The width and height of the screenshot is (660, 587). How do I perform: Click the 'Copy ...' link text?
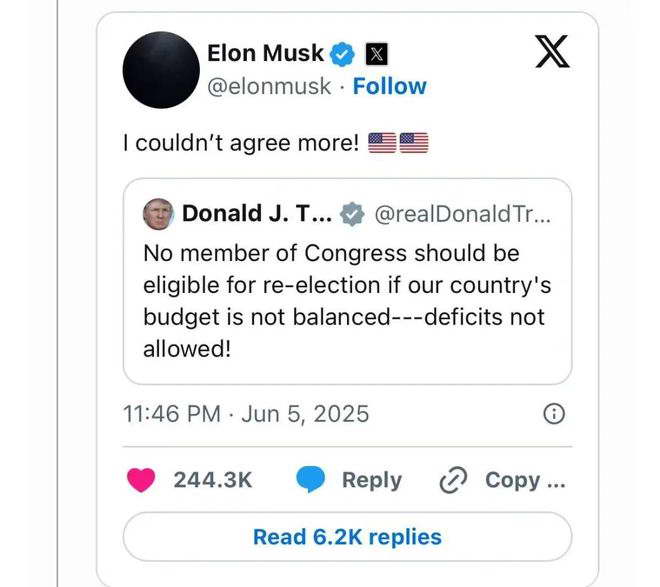(x=525, y=480)
